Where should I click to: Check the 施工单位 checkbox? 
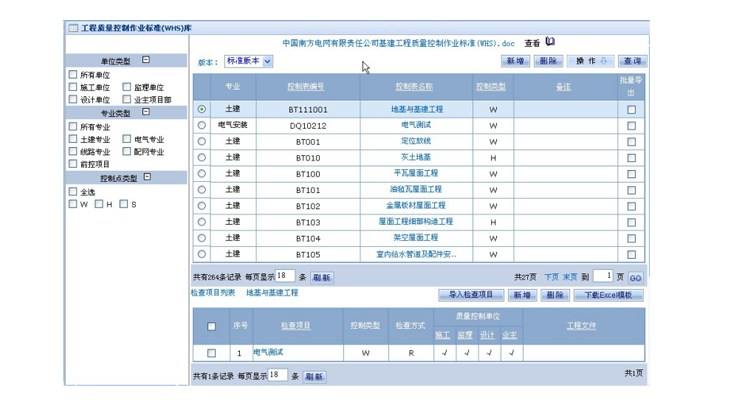[73, 87]
